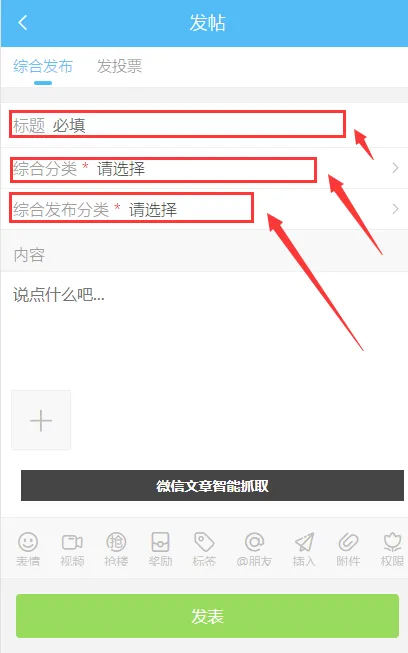
Task: Click the 微信文章智能抓取 button
Action: click(212, 486)
